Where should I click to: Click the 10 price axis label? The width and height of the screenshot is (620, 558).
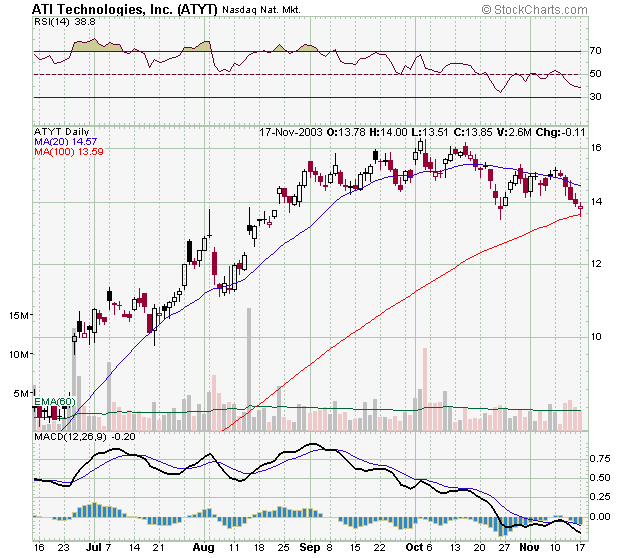pos(596,337)
